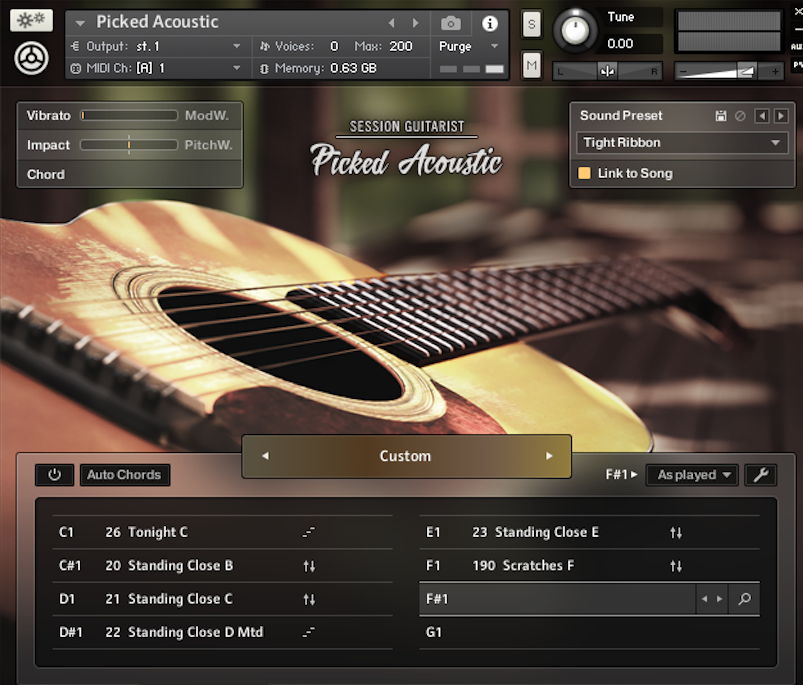The height and width of the screenshot is (685, 803).
Task: Select PitchW. assignment for Impact
Action: [x=208, y=145]
